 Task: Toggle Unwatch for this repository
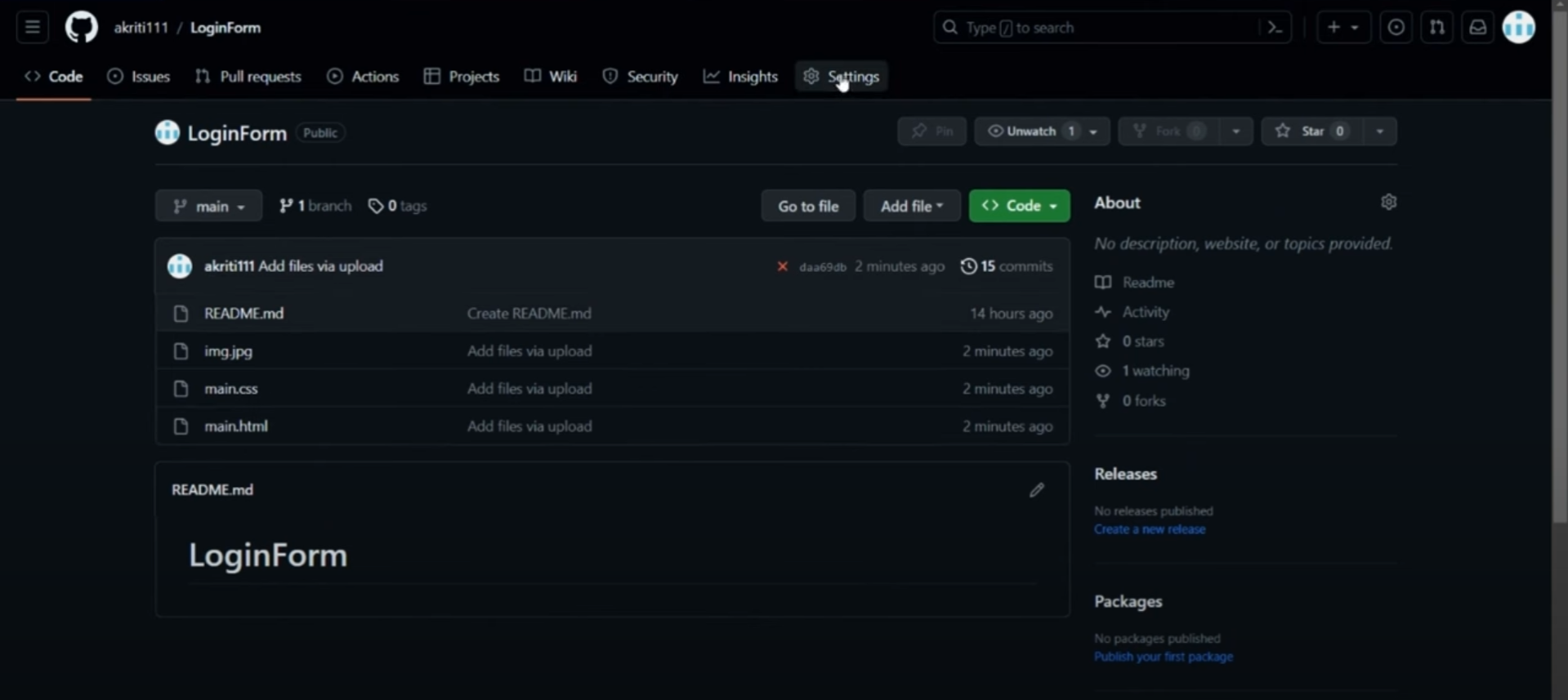pyautogui.click(x=1031, y=132)
